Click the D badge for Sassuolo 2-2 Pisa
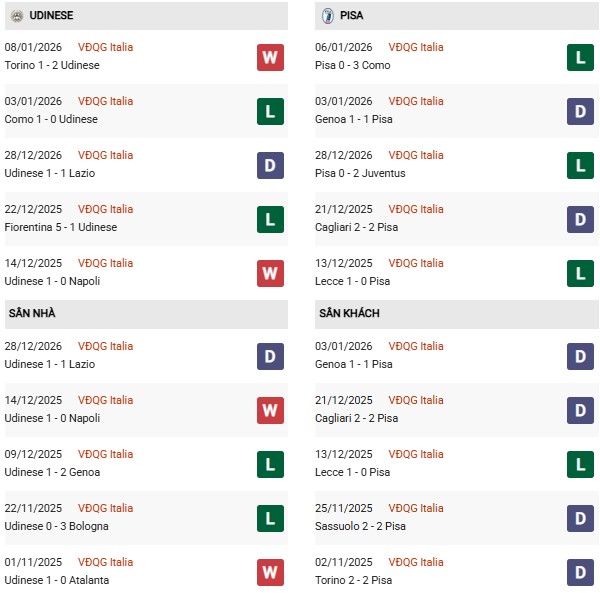This screenshot has height=593, width=600. tap(580, 518)
